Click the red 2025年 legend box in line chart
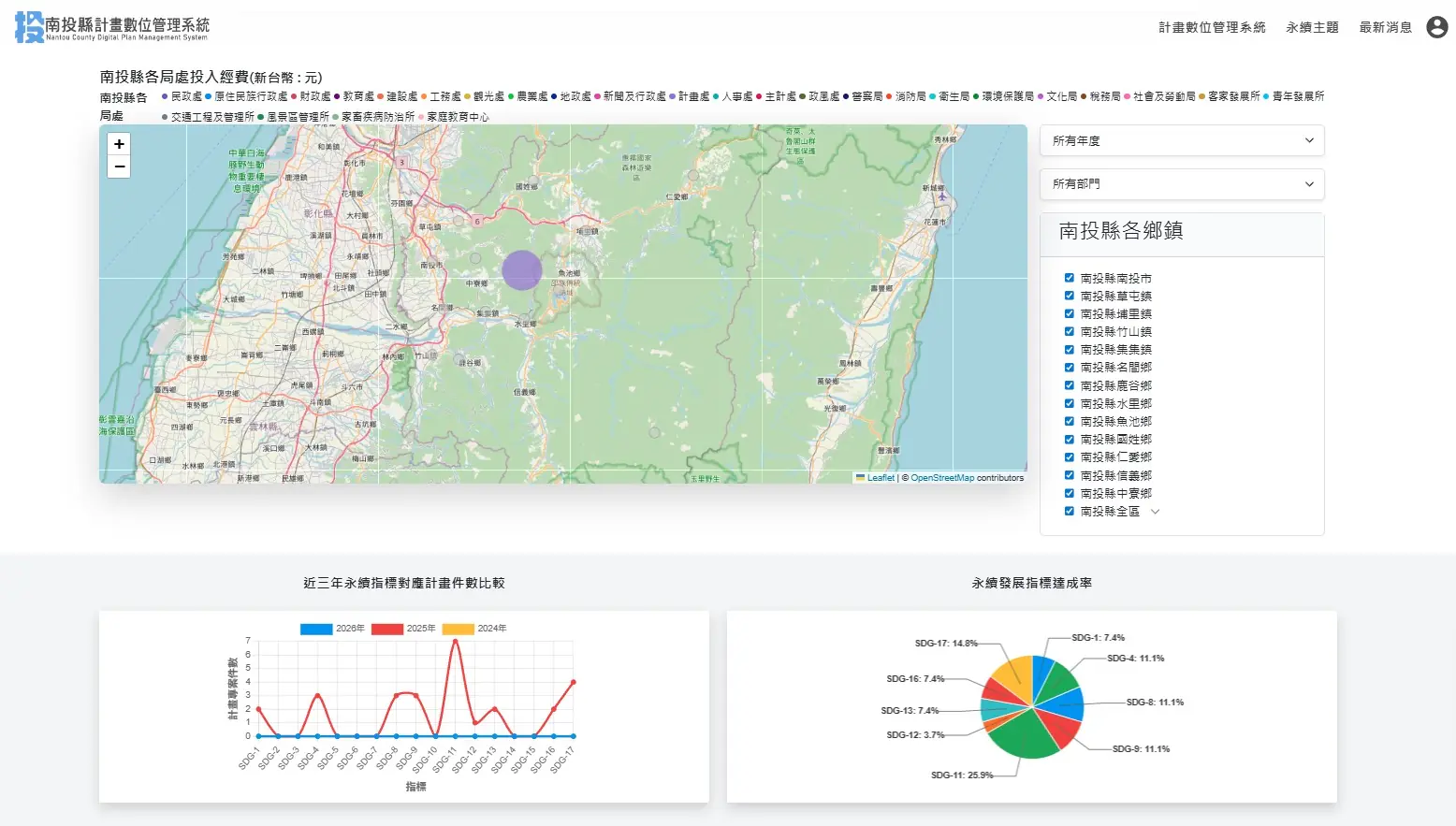Screen dimensions: 1456x826 tap(386, 629)
